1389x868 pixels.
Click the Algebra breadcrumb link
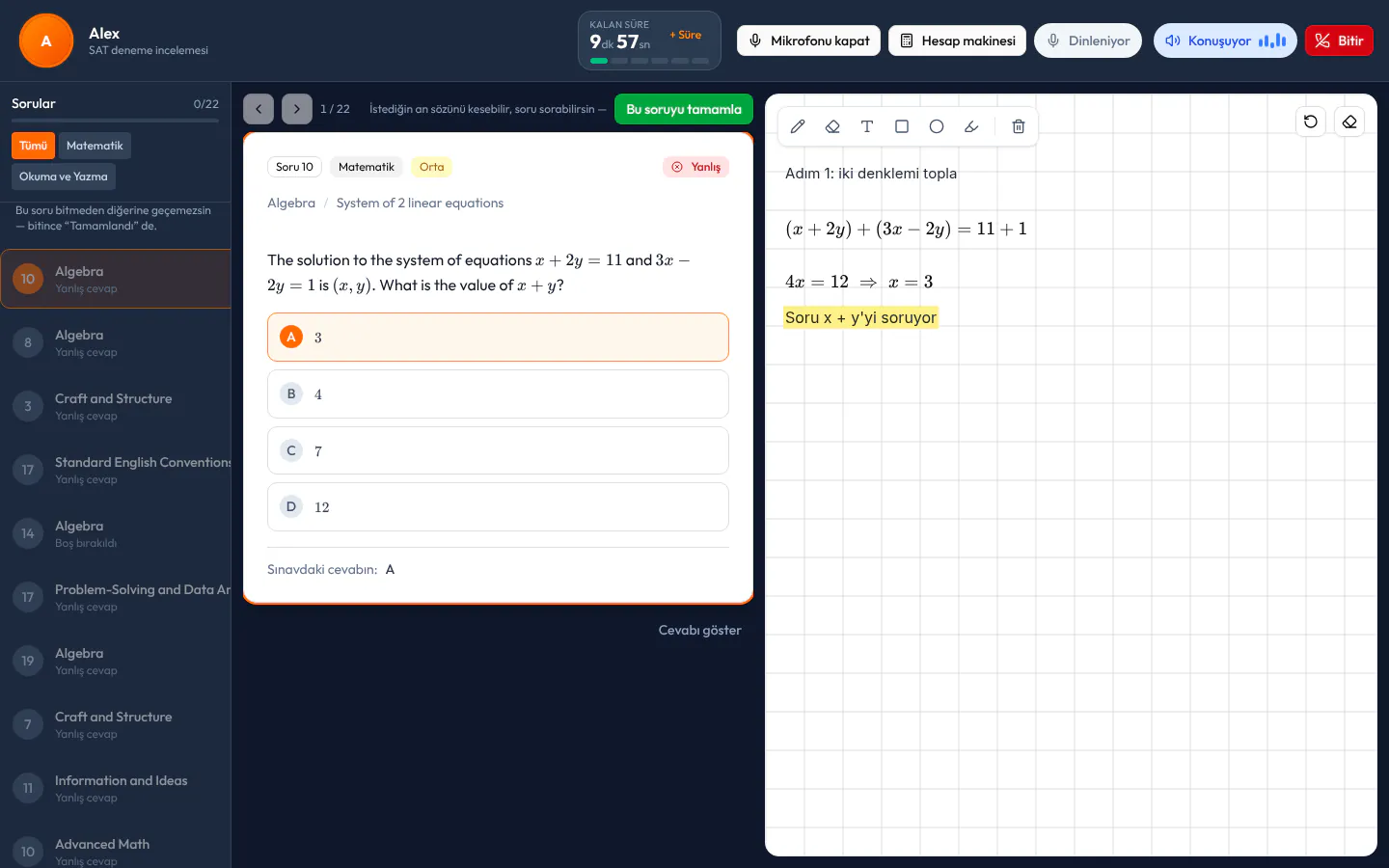pyautogui.click(x=291, y=203)
